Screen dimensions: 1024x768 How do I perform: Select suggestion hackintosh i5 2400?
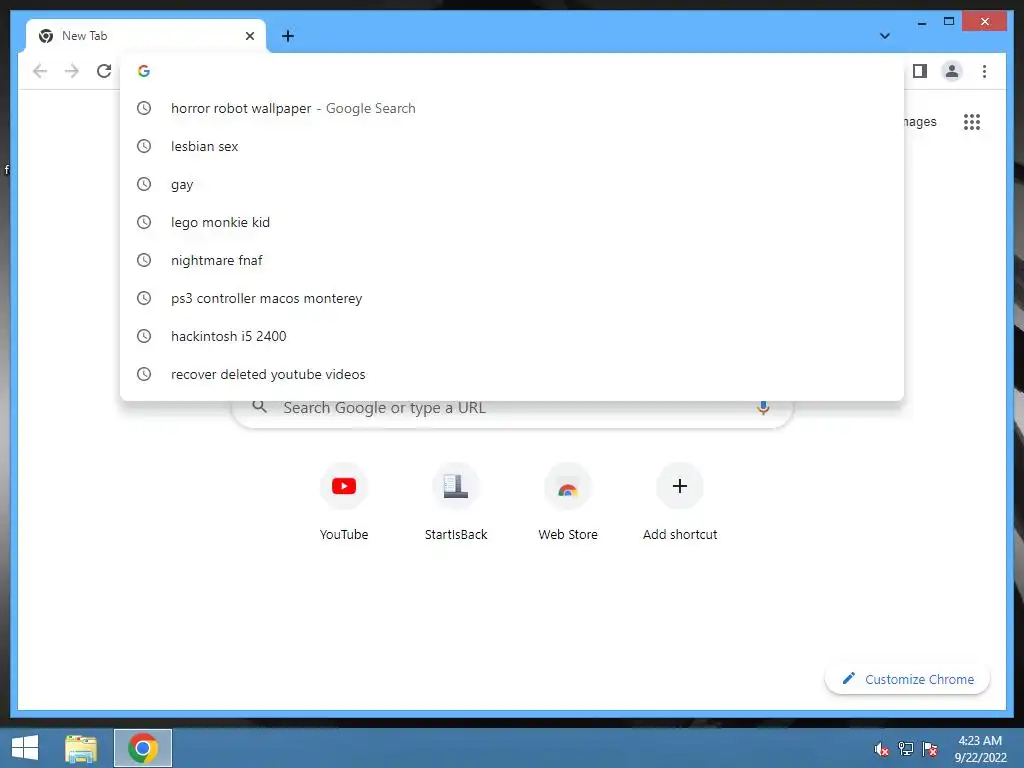point(512,336)
